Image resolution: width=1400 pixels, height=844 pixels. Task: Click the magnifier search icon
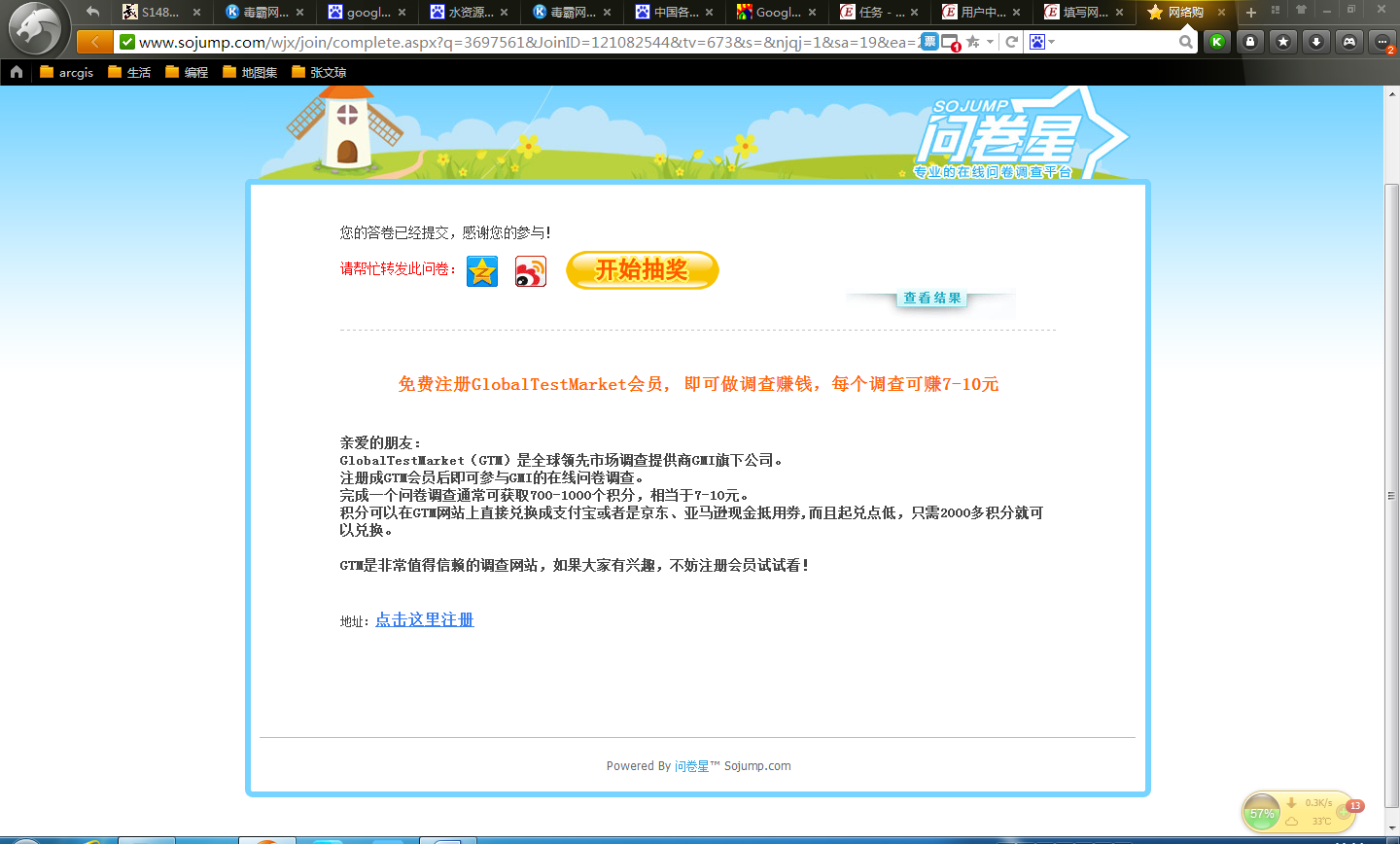pos(1185,42)
